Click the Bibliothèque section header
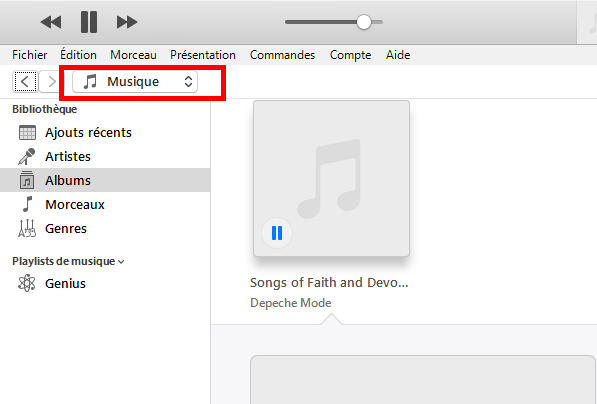This screenshot has height=404, width=597. pyautogui.click(x=45, y=109)
